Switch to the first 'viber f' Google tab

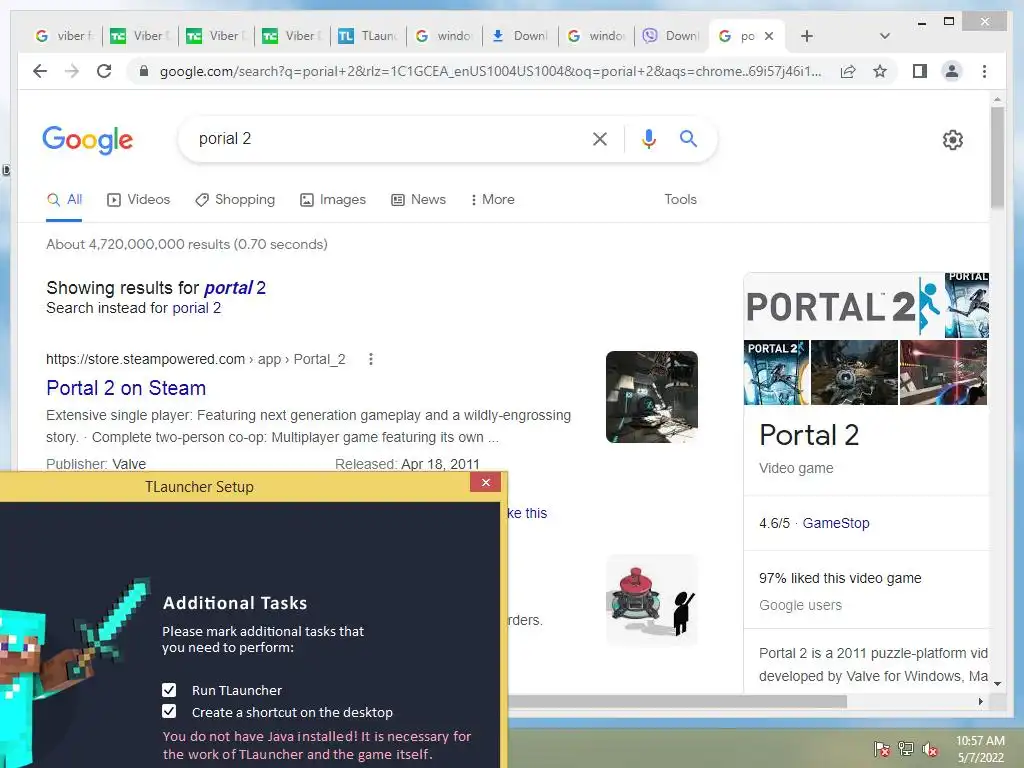[x=64, y=36]
